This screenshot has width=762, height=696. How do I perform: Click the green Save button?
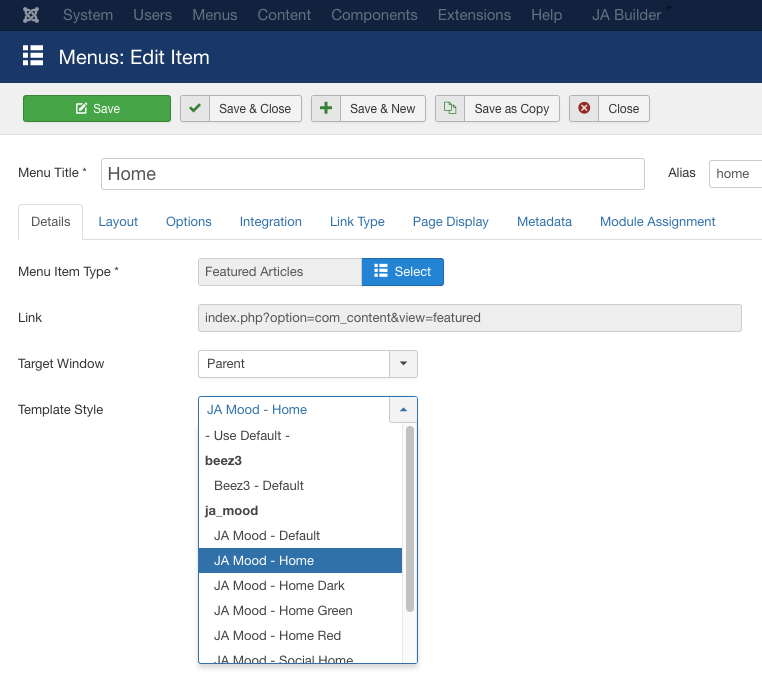pos(97,109)
